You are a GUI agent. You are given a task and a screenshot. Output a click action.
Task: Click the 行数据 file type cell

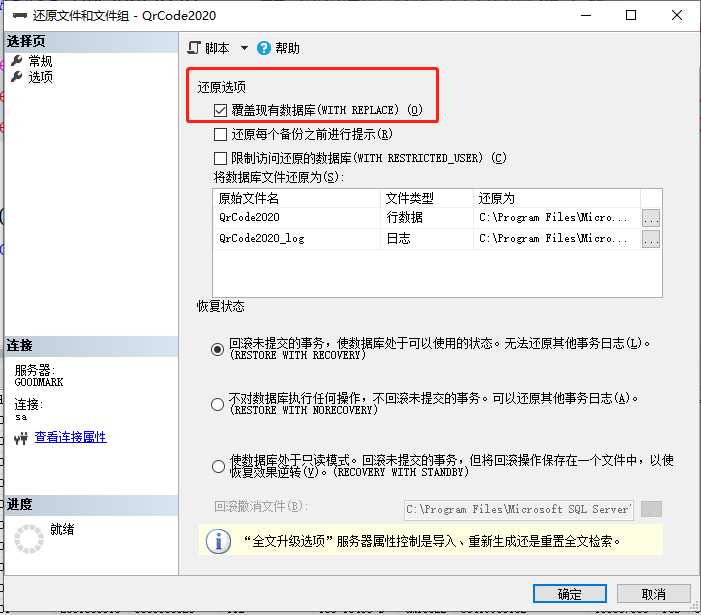pyautogui.click(x=427, y=218)
